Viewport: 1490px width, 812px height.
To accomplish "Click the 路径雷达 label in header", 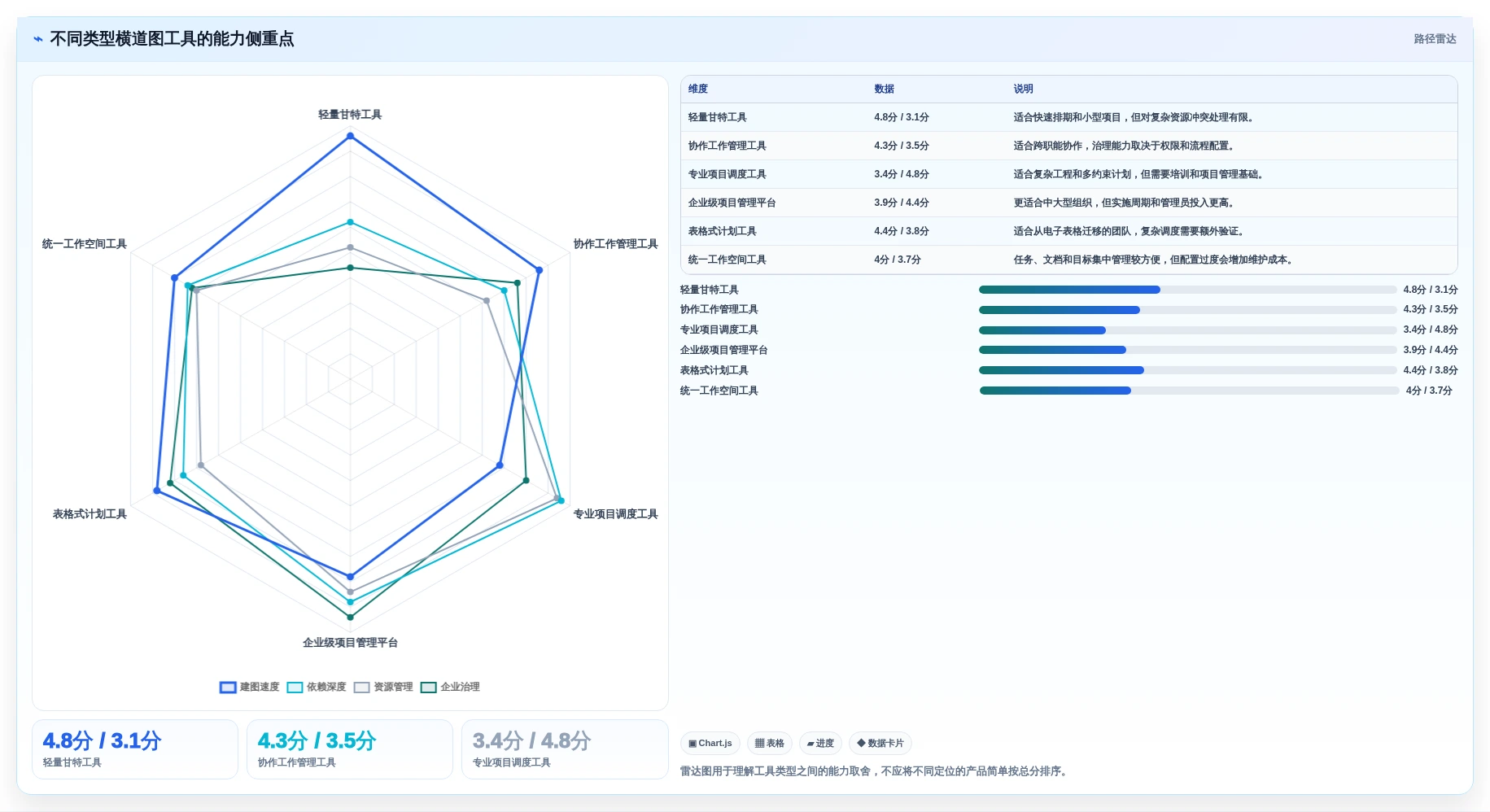I will (x=1435, y=39).
